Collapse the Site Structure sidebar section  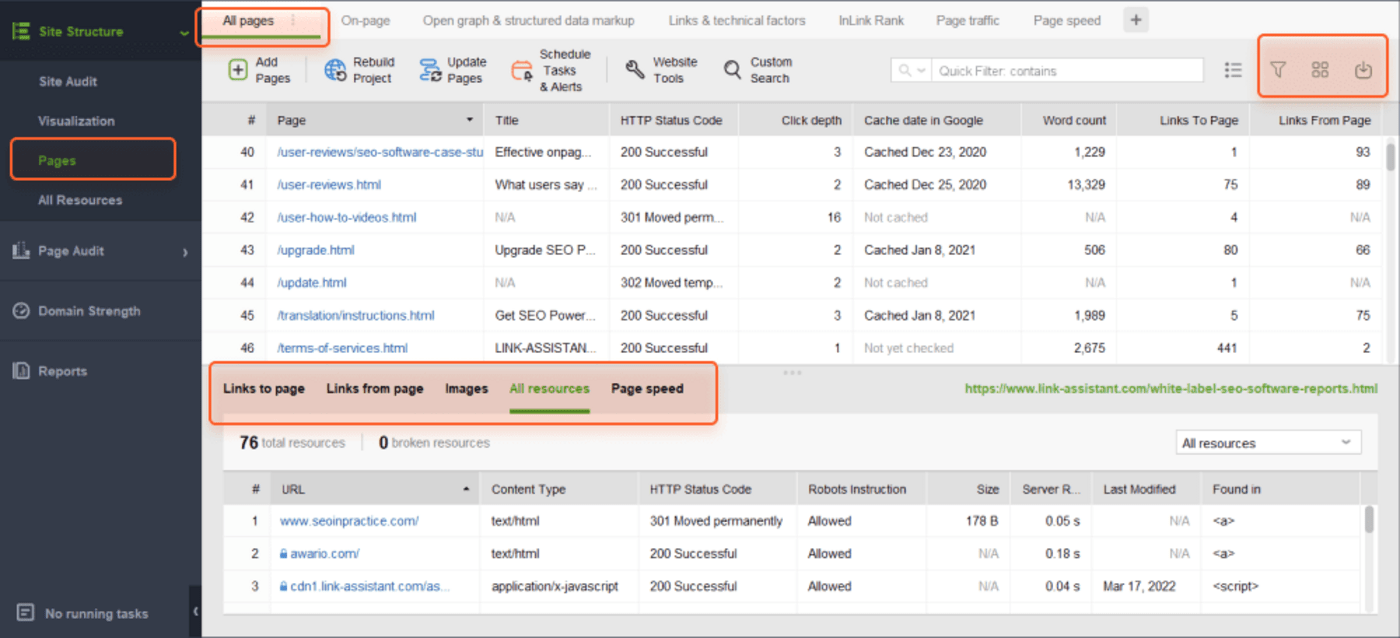point(183,31)
